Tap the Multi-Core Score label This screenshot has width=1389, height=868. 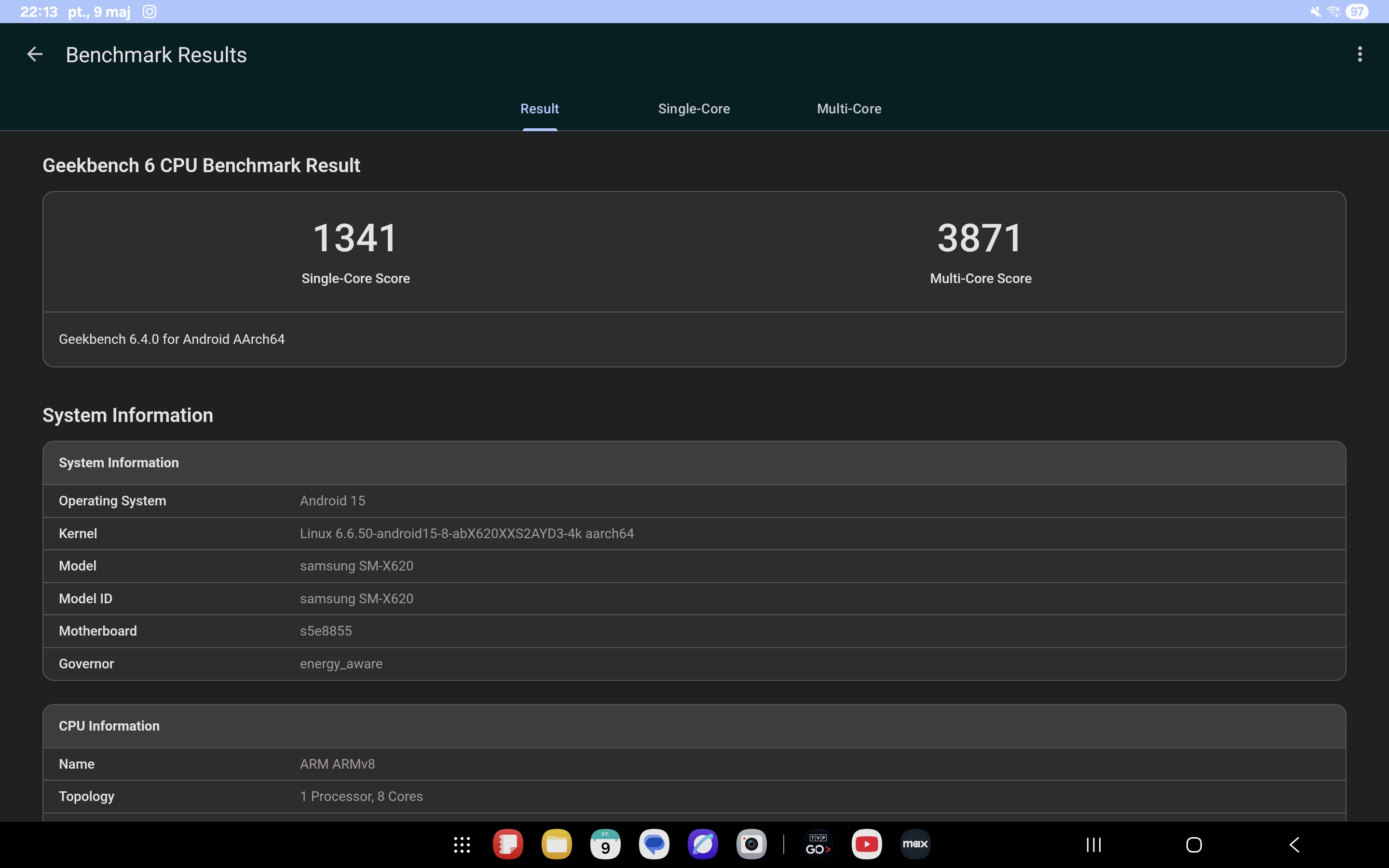tap(981, 278)
